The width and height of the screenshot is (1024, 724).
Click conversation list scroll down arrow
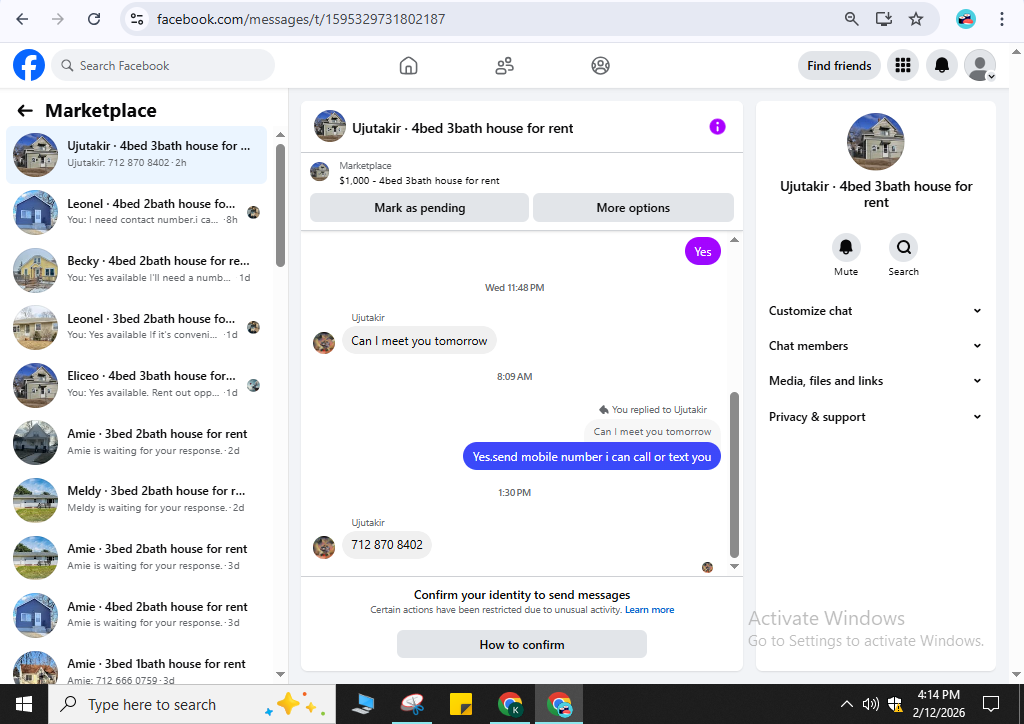pos(280,674)
